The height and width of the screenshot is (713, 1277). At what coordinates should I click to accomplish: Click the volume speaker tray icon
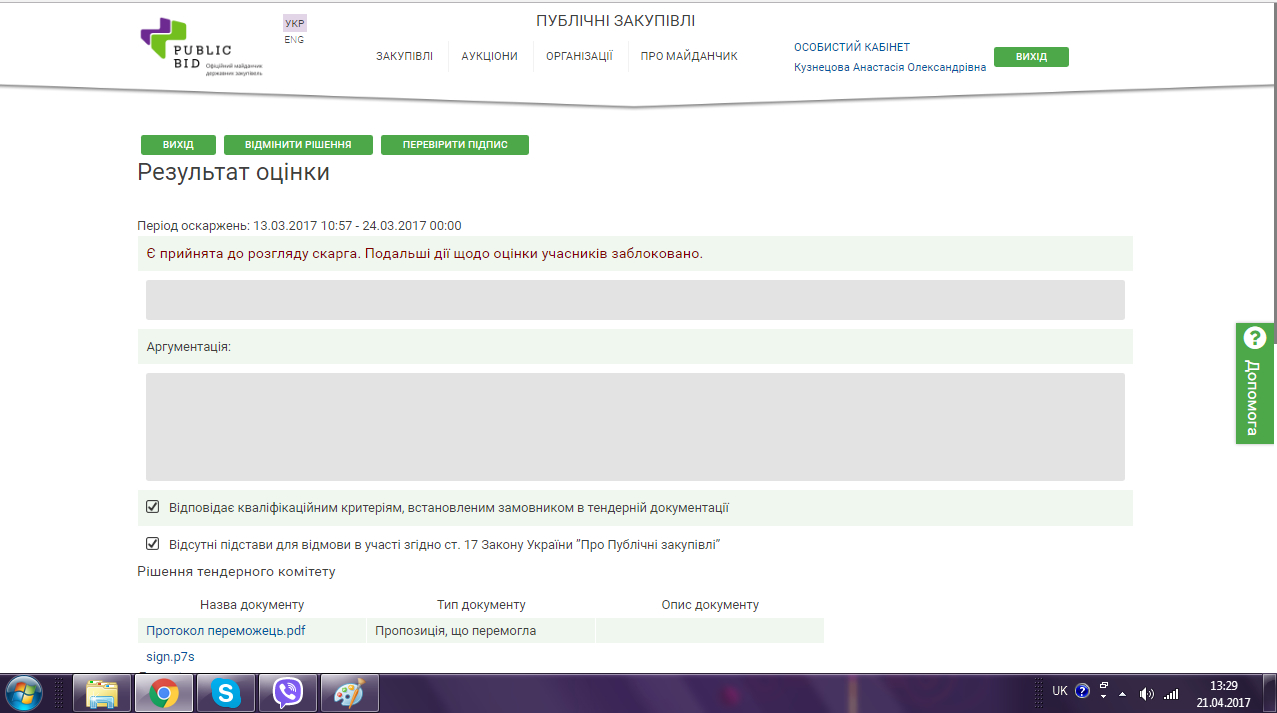pos(1146,693)
